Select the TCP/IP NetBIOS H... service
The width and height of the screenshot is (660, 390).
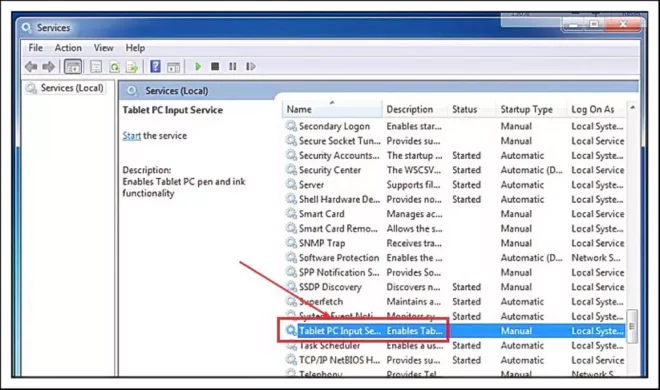point(455,360)
